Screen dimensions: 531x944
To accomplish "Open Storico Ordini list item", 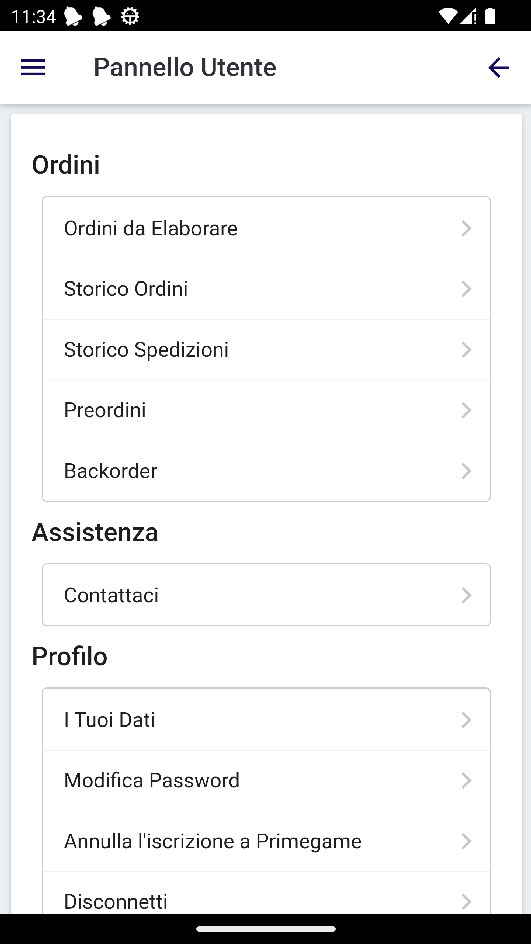I will 266,289.
